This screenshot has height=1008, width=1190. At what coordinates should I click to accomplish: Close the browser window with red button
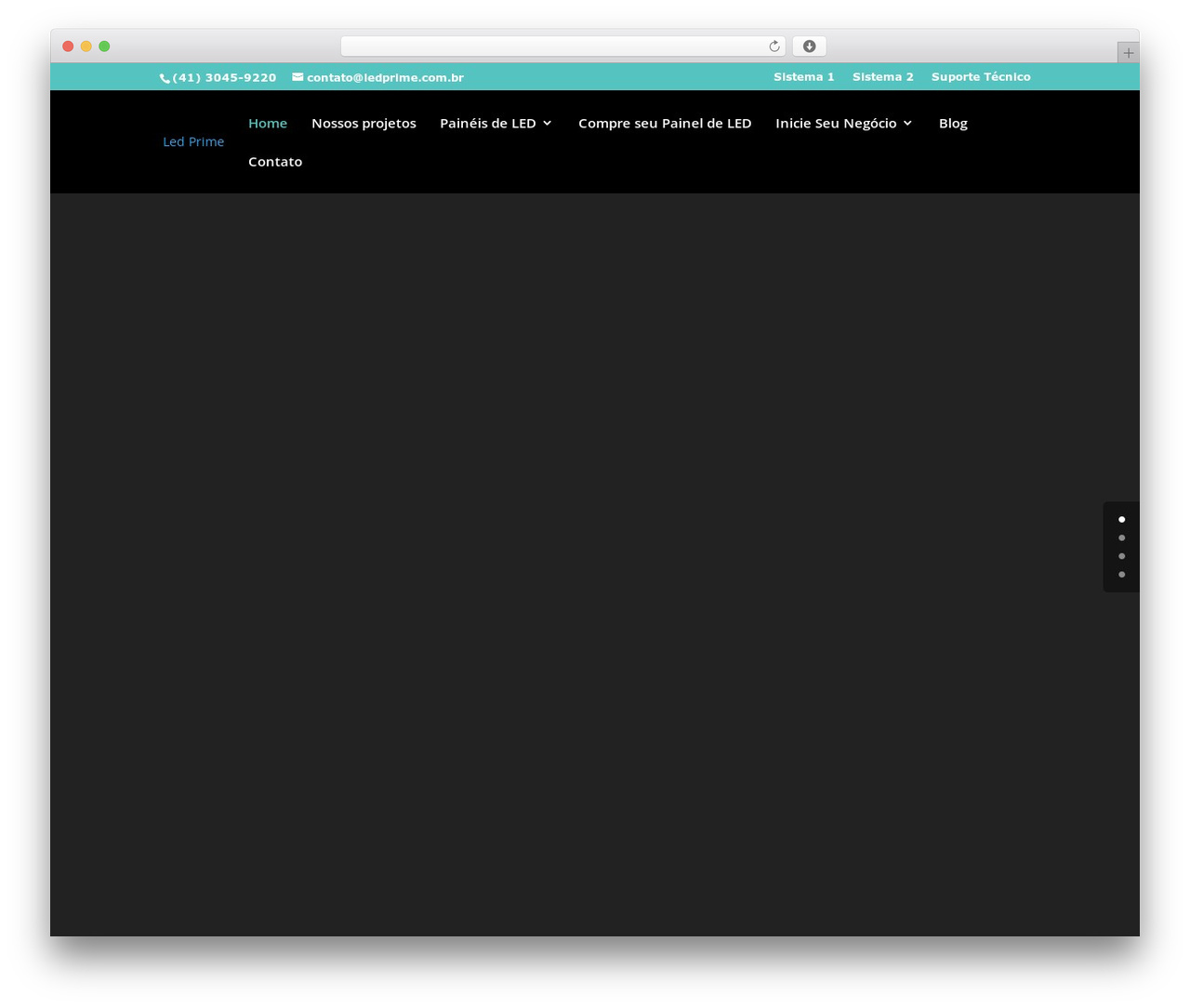click(x=68, y=46)
